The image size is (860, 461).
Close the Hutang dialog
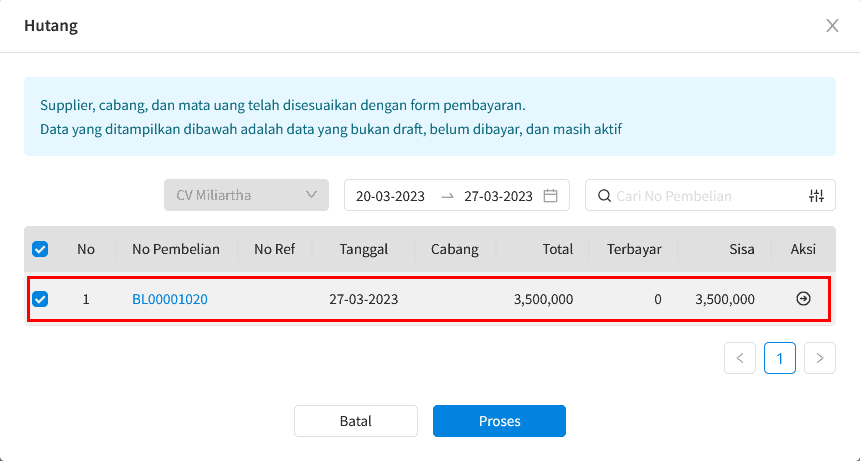832,26
